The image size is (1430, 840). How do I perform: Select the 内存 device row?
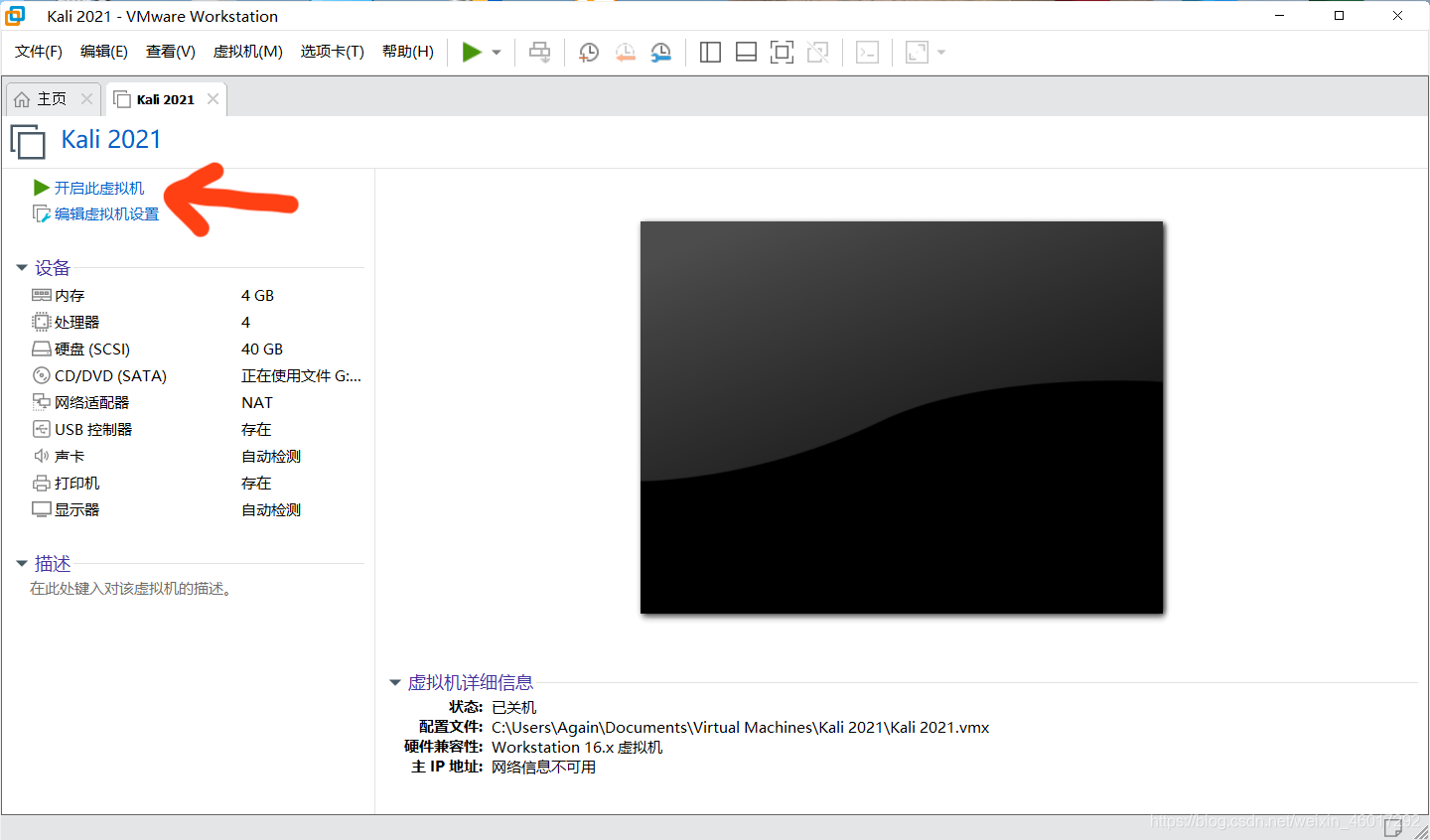(197, 295)
